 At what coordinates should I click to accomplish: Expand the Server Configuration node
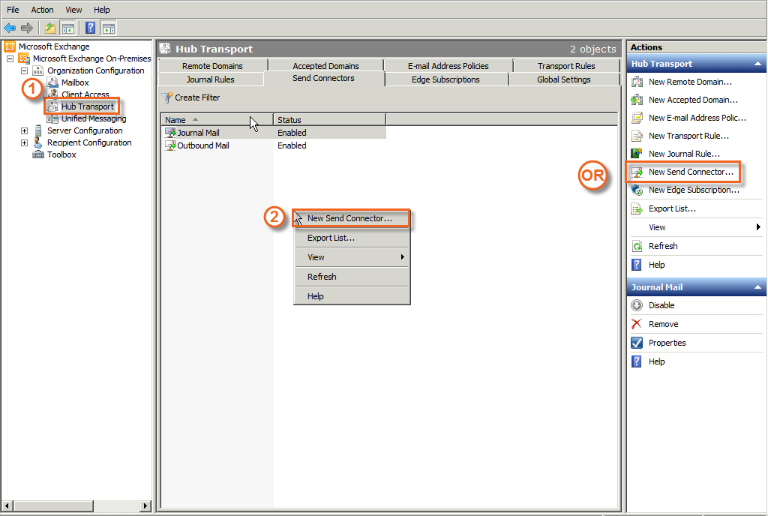tap(24, 131)
